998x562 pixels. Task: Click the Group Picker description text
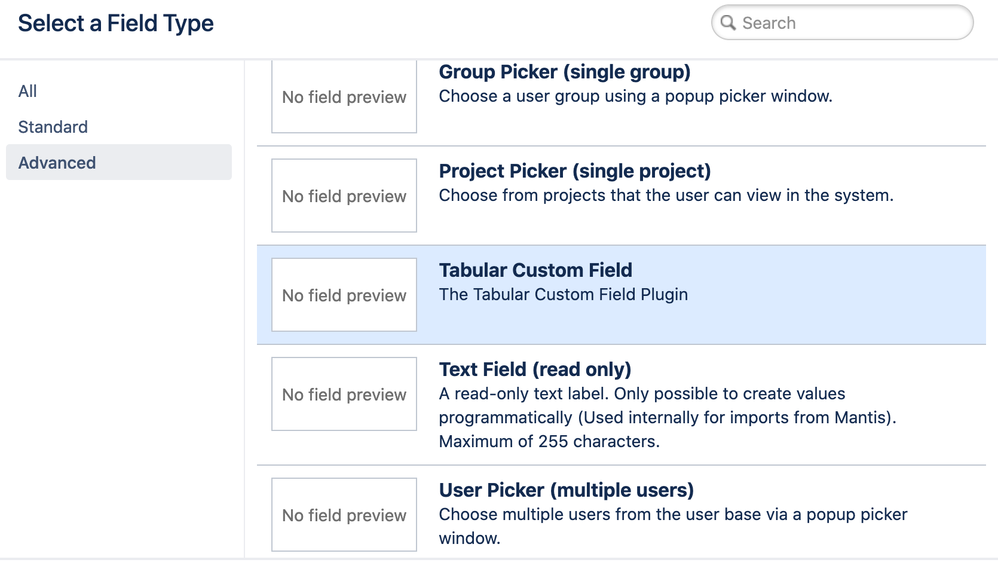(x=635, y=97)
